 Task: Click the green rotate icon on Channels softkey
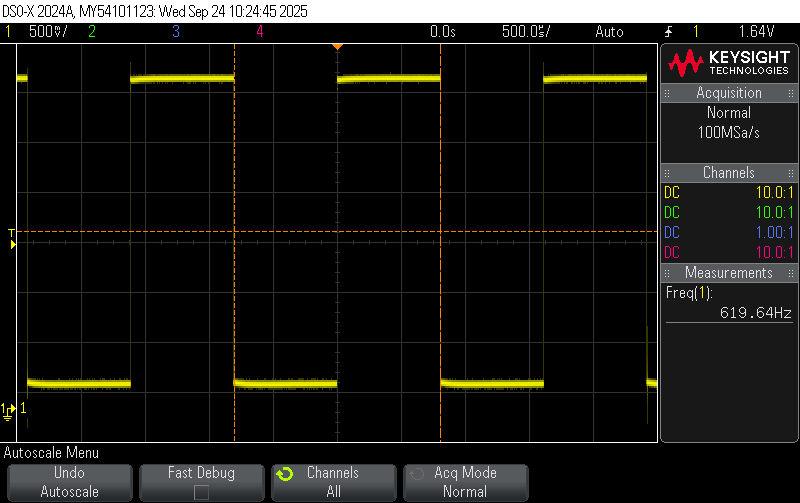pyautogui.click(x=285, y=474)
